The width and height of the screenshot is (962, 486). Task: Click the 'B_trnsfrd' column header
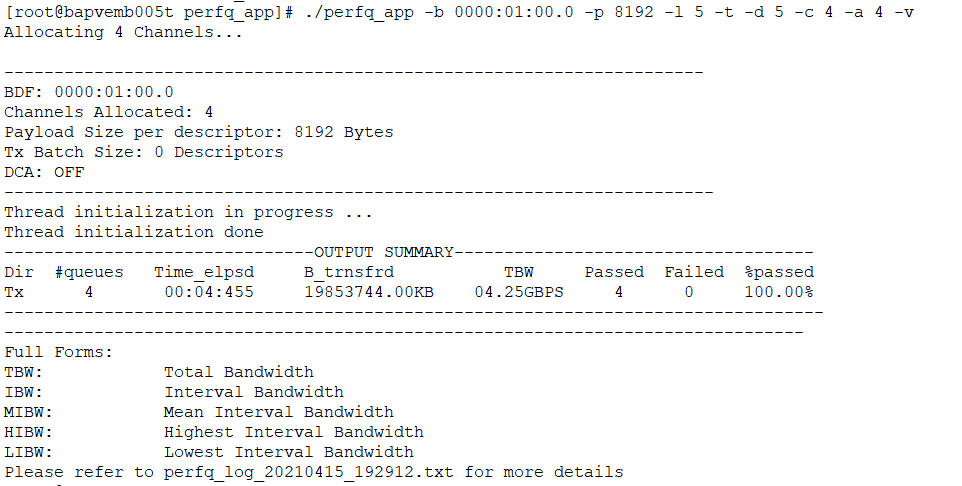348,272
